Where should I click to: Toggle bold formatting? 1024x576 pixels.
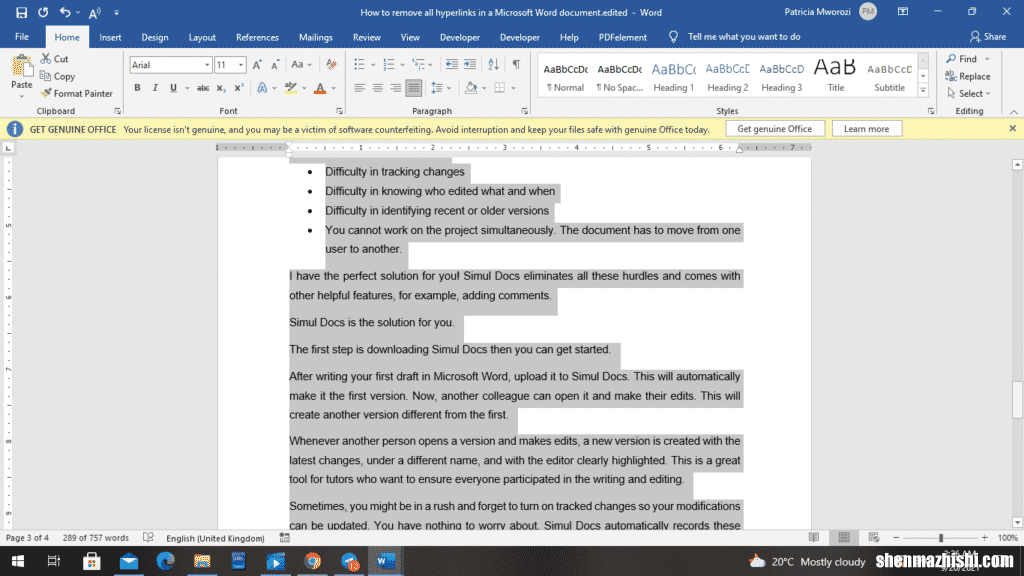click(x=137, y=88)
